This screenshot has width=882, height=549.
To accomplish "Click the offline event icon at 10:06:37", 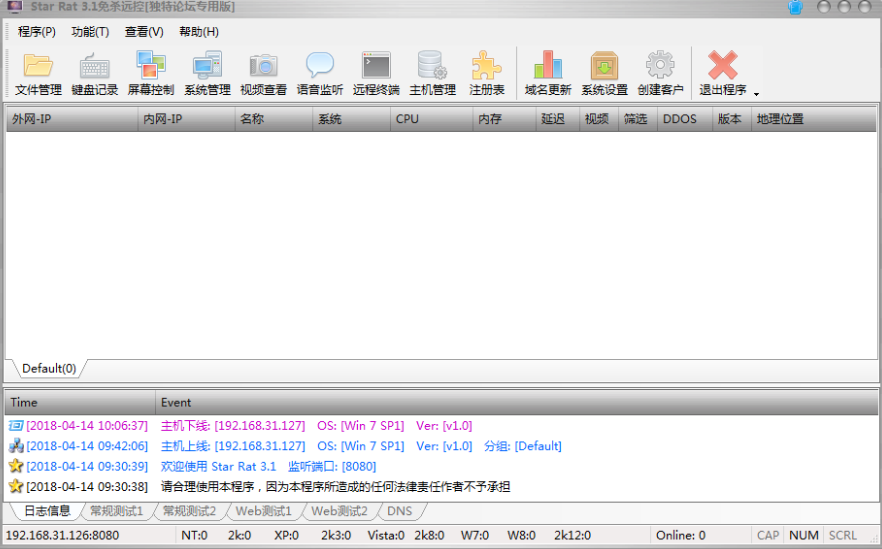I will [16, 426].
